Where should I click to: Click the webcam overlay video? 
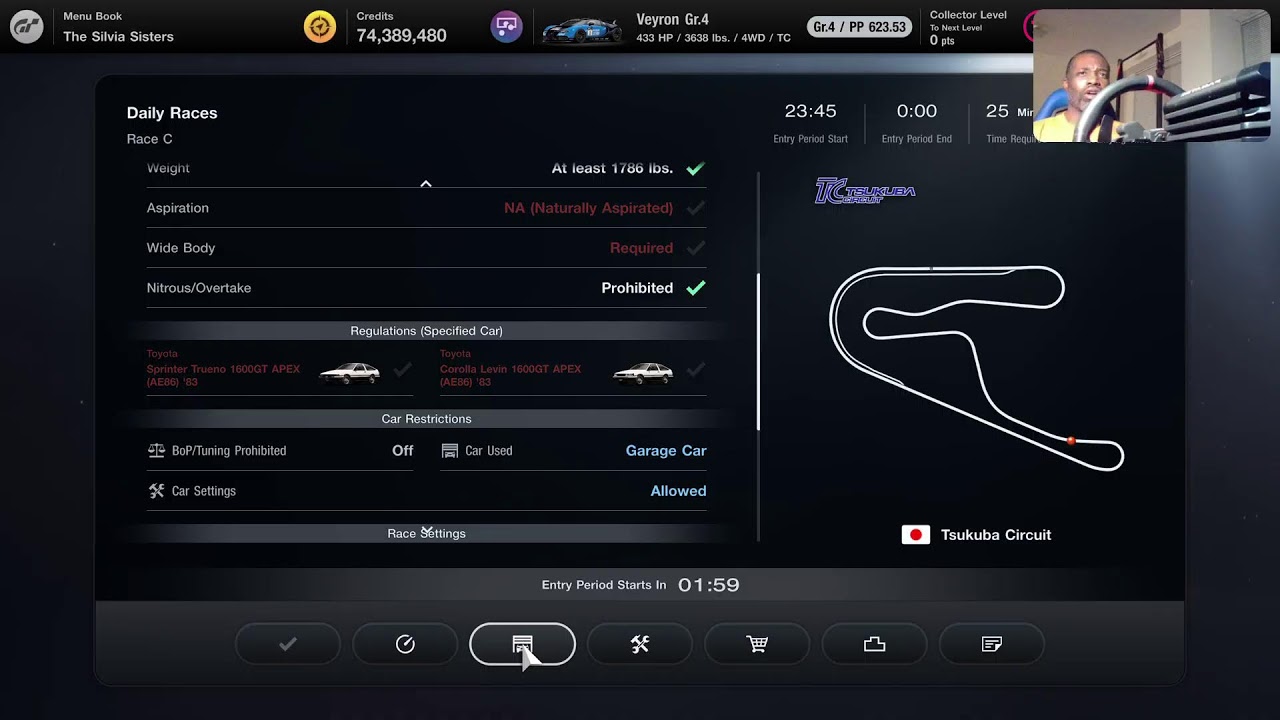point(1151,76)
